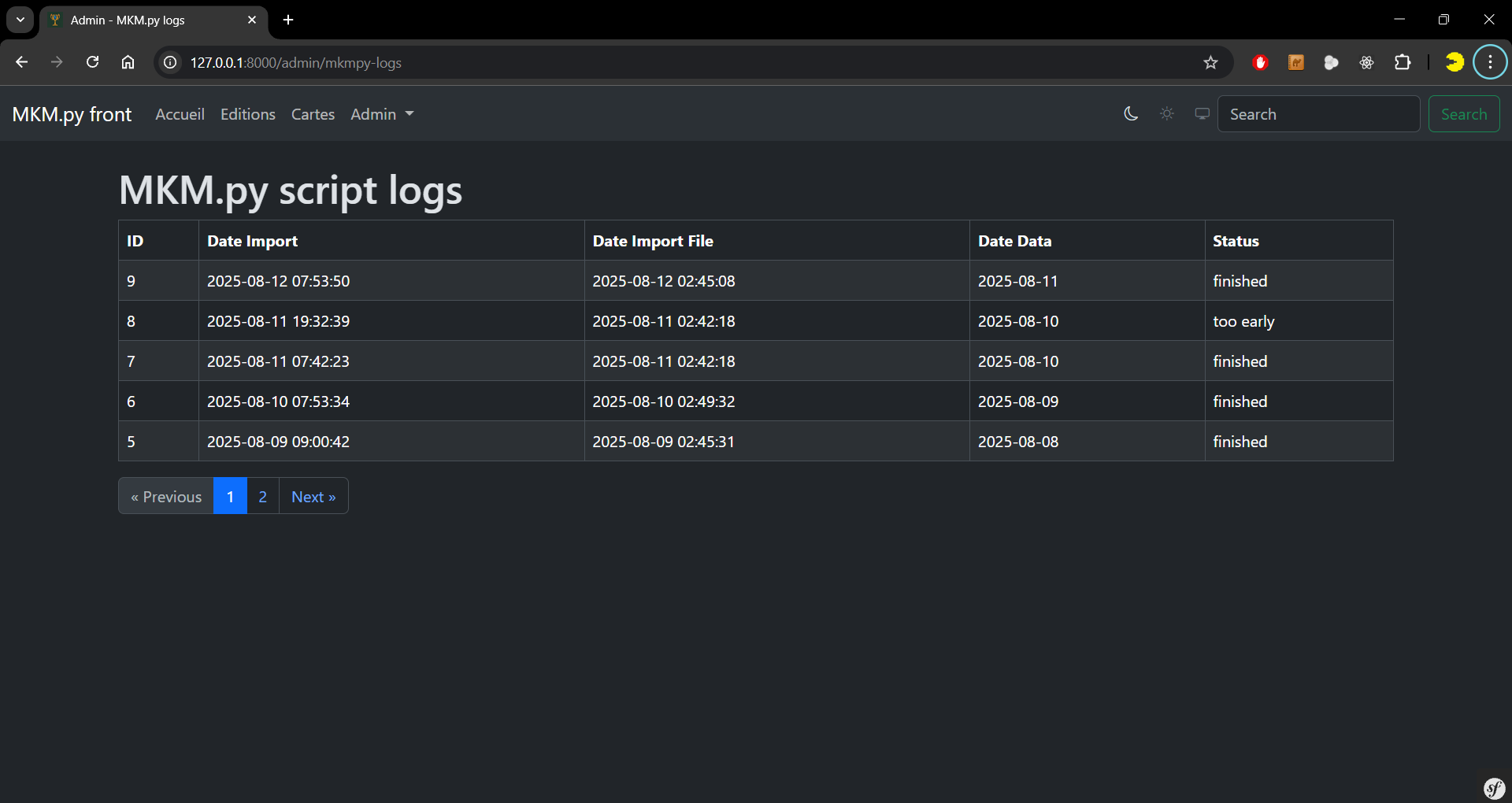The width and height of the screenshot is (1512, 803).
Task: Go to Next page of logs
Action: (x=313, y=497)
